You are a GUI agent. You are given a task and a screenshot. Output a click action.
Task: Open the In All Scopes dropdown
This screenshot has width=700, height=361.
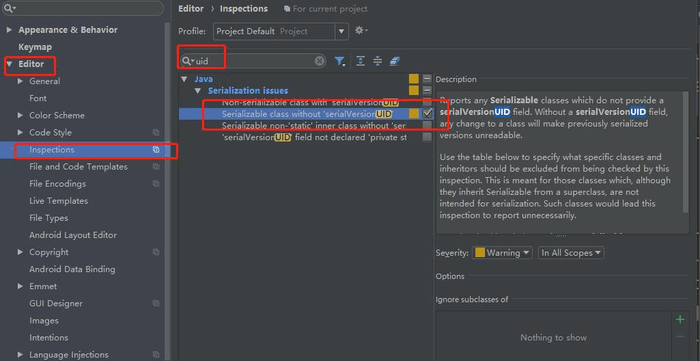(571, 253)
